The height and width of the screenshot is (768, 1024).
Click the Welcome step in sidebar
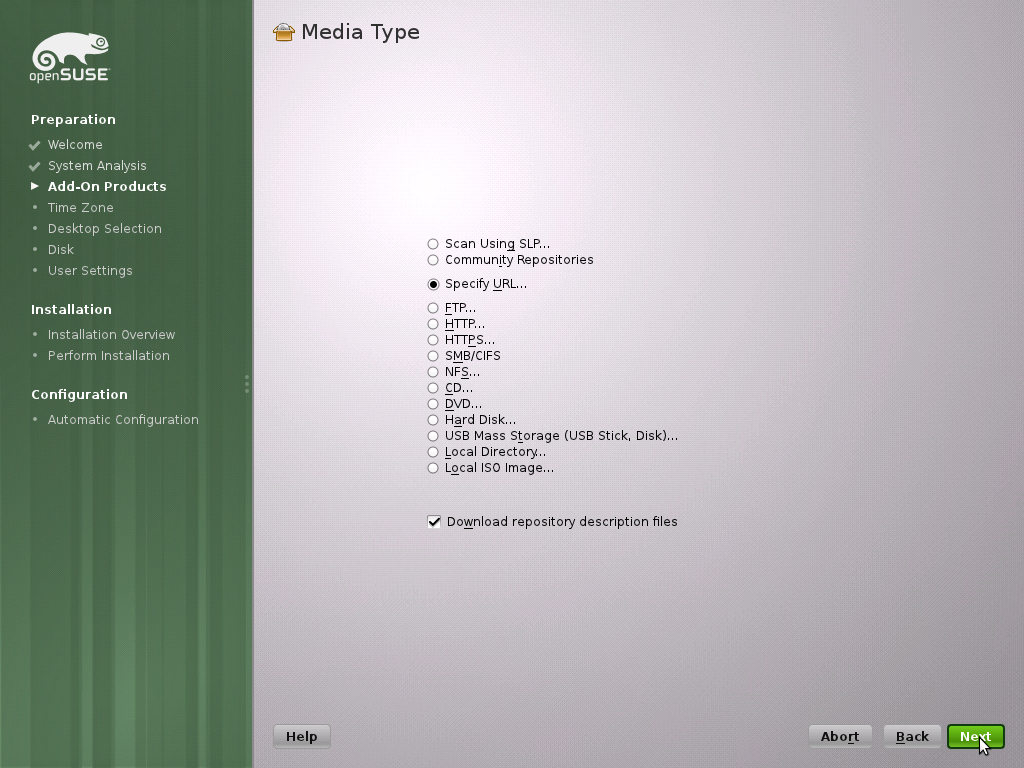pos(75,144)
